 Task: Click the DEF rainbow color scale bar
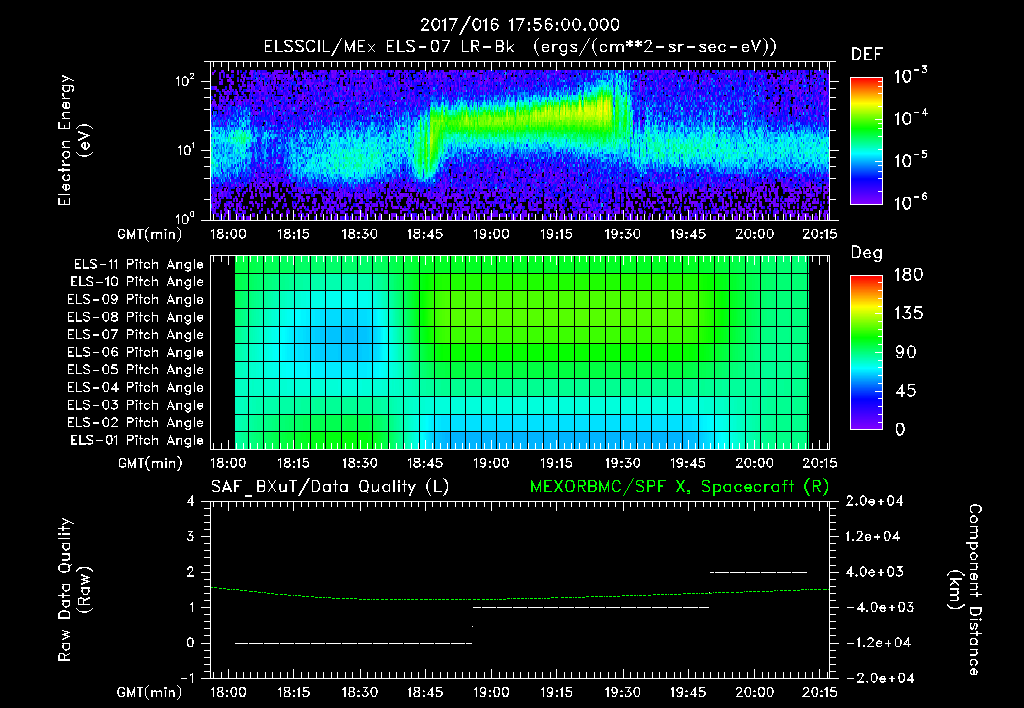867,140
